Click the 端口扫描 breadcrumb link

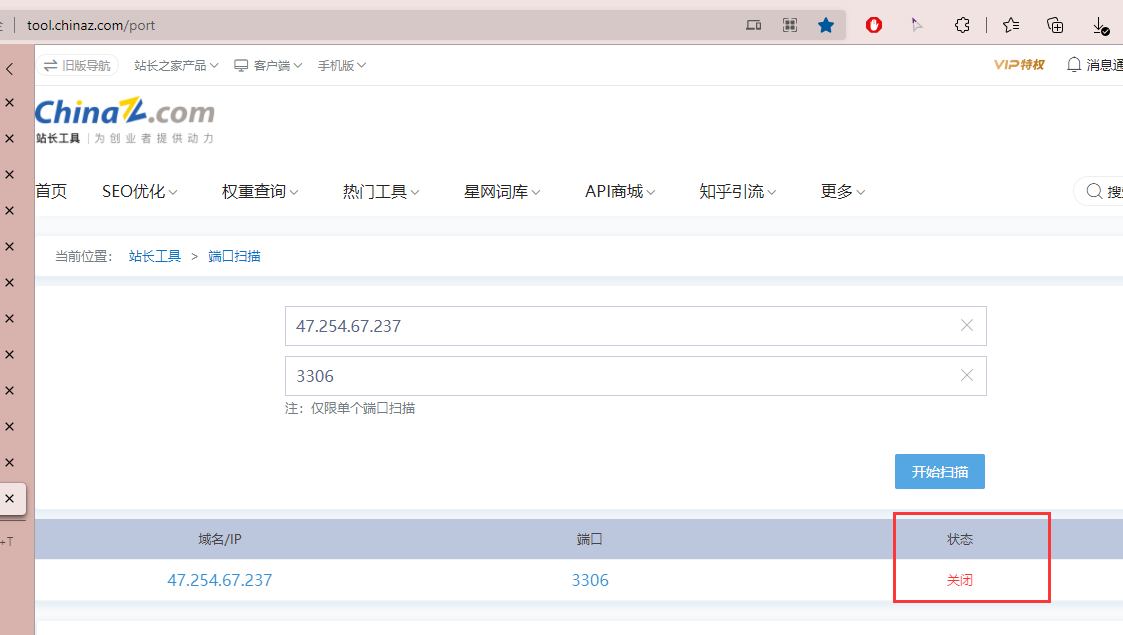pos(234,256)
